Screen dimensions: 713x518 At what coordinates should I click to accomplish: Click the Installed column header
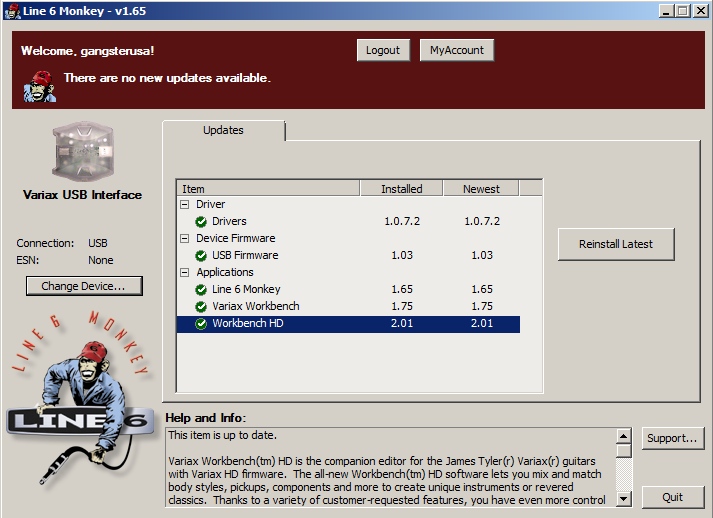tap(402, 189)
